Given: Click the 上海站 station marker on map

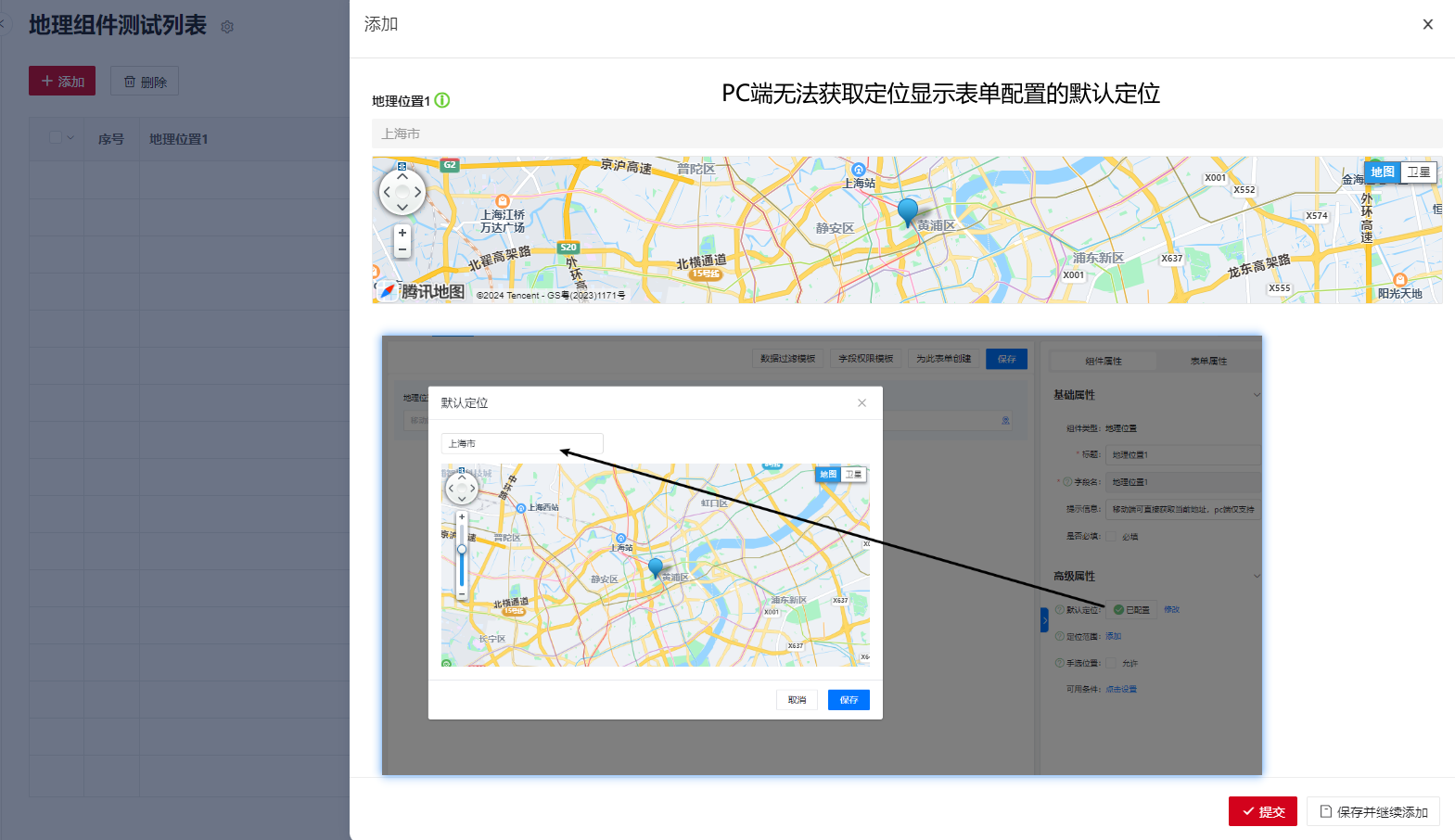Looking at the screenshot, I should (x=859, y=170).
